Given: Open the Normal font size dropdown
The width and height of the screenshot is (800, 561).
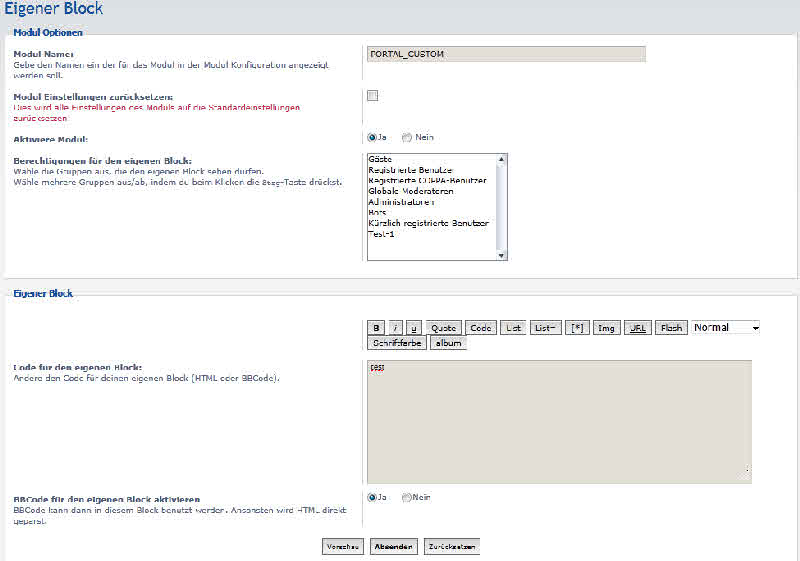Looking at the screenshot, I should pos(726,327).
